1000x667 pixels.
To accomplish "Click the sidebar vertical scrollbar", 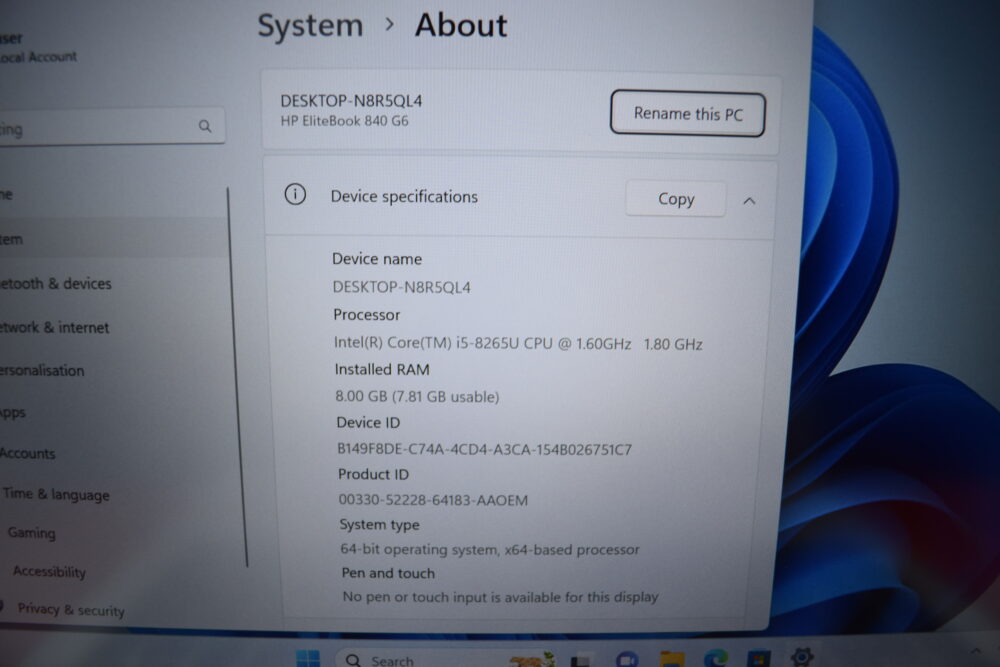I will (237, 376).
